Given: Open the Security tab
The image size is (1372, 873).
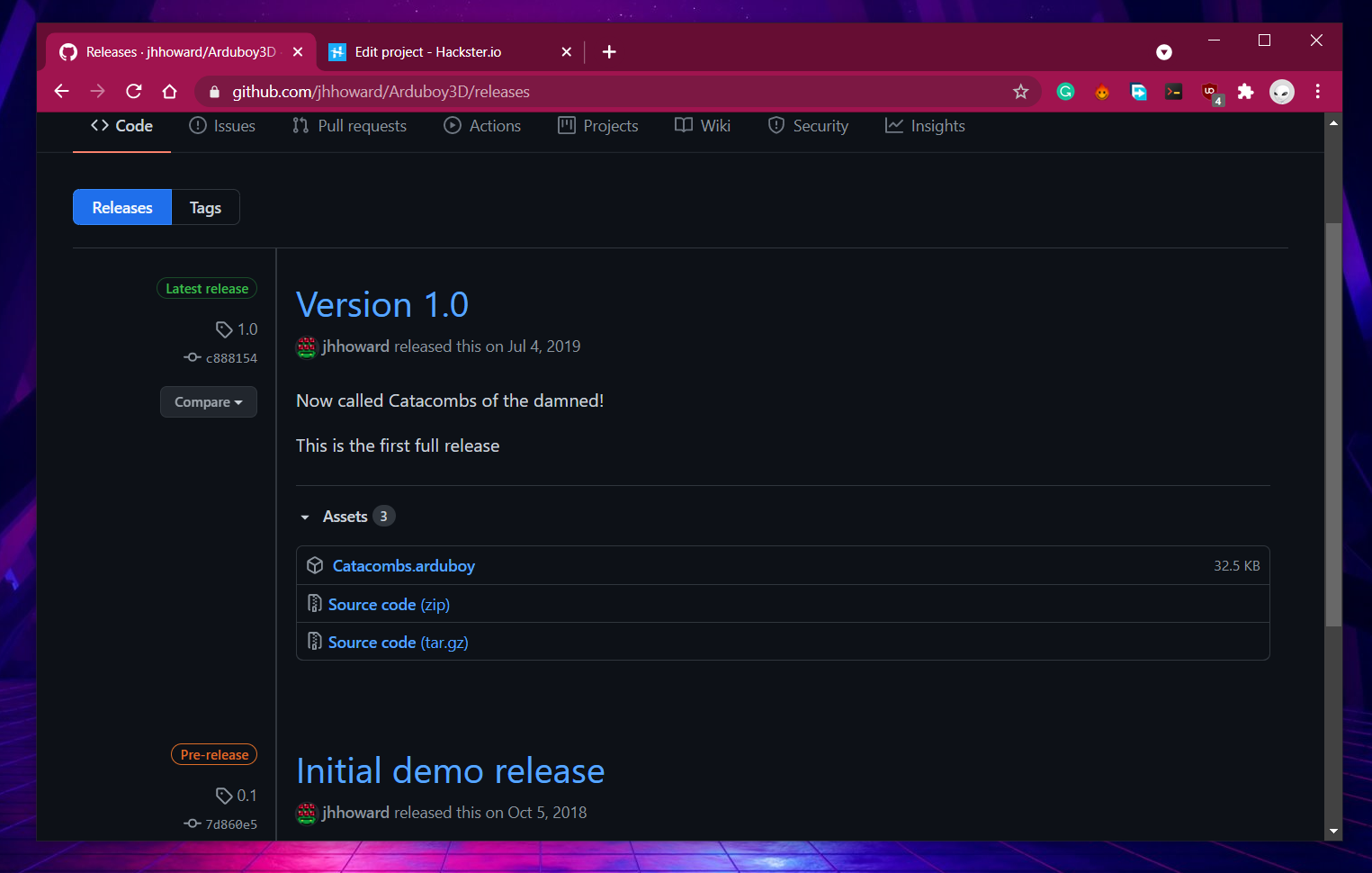Looking at the screenshot, I should pos(808,126).
